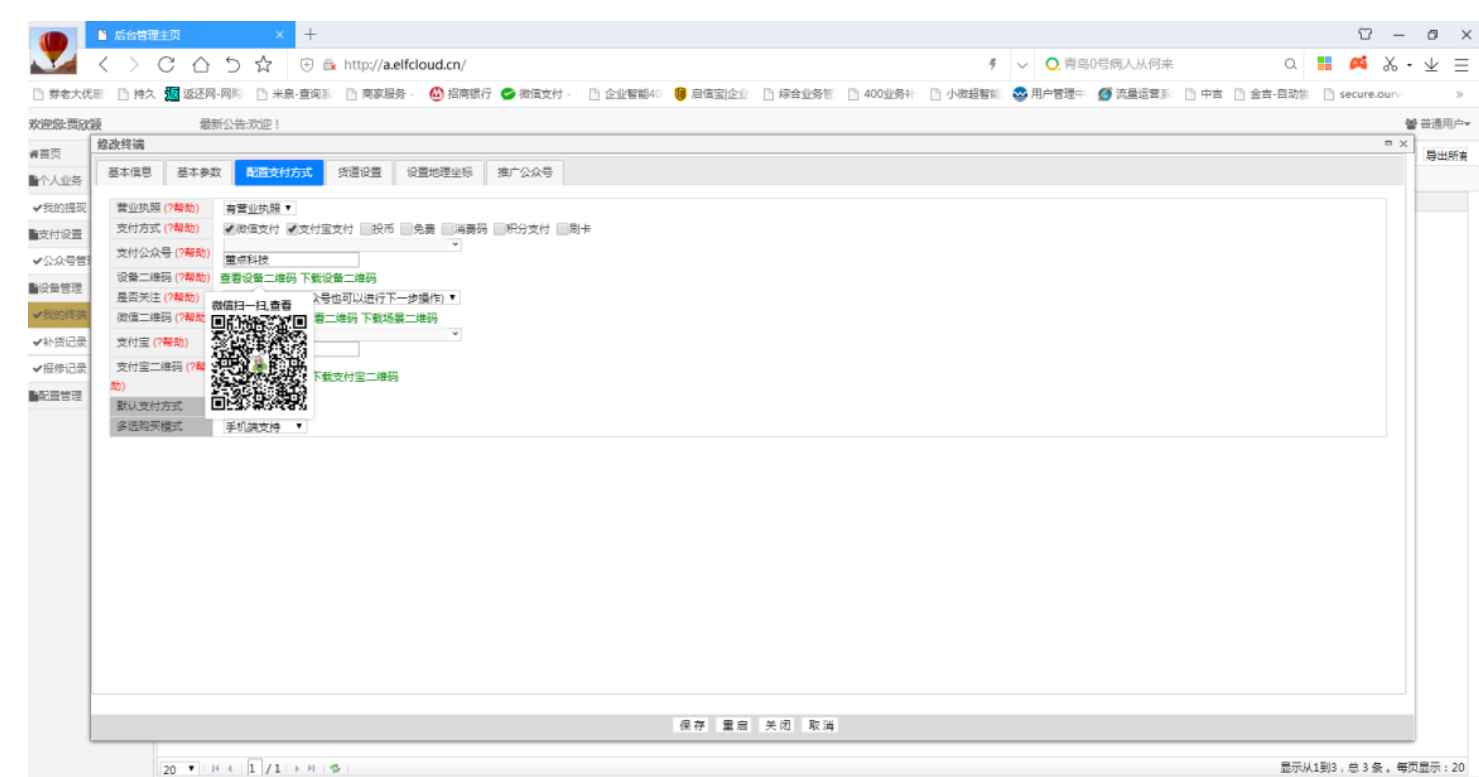Viewport: 1479px width, 777px height.
Task: Reload the page with the refresh icon
Action: pos(166,64)
